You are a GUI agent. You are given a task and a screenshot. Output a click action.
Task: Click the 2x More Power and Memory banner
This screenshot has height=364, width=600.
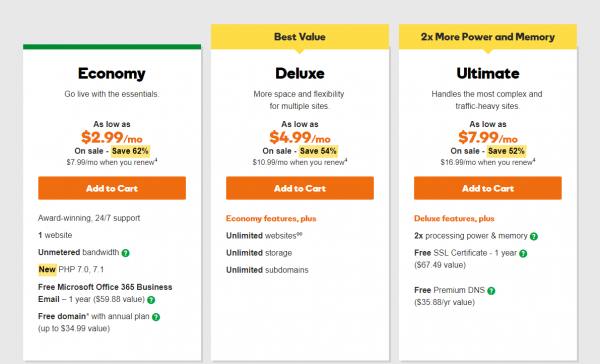(x=488, y=37)
